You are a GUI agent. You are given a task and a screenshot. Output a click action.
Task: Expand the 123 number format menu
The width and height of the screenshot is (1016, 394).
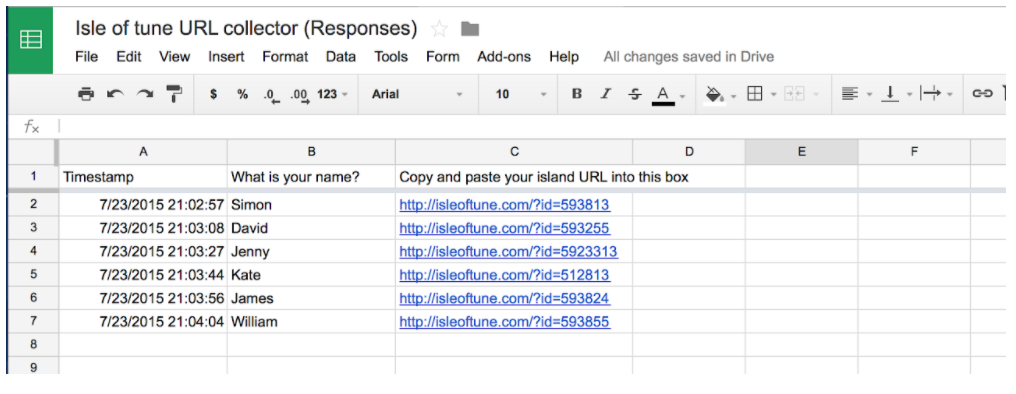(x=332, y=94)
